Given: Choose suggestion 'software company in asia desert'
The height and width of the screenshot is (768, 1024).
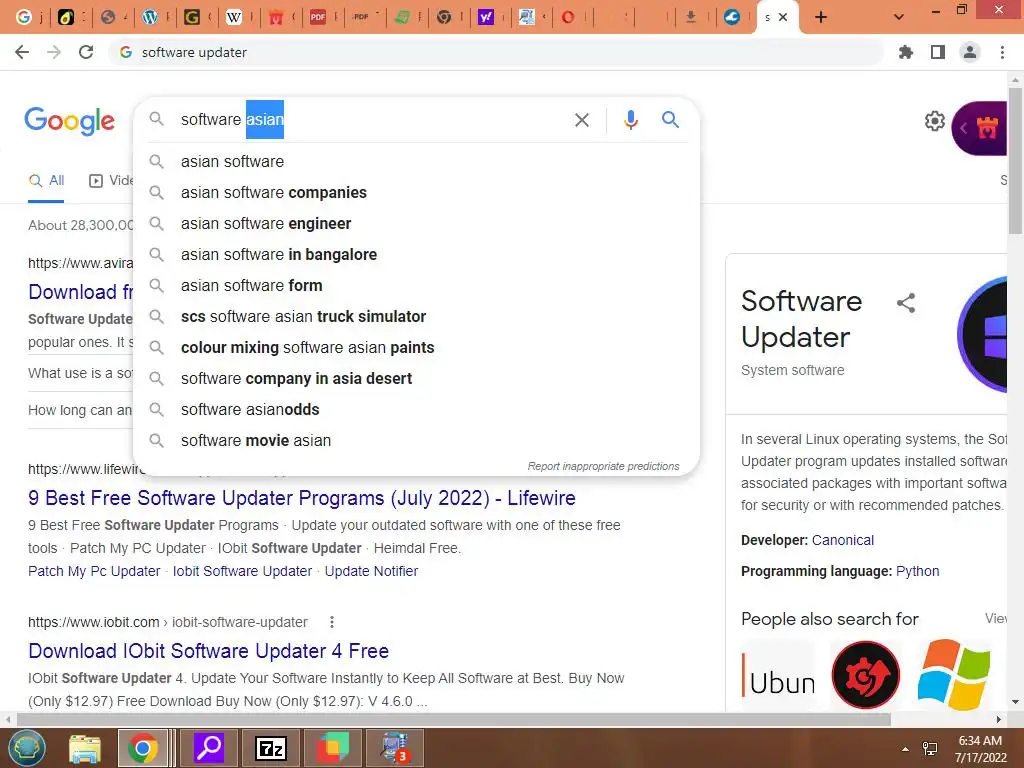Looking at the screenshot, I should pos(416,379).
